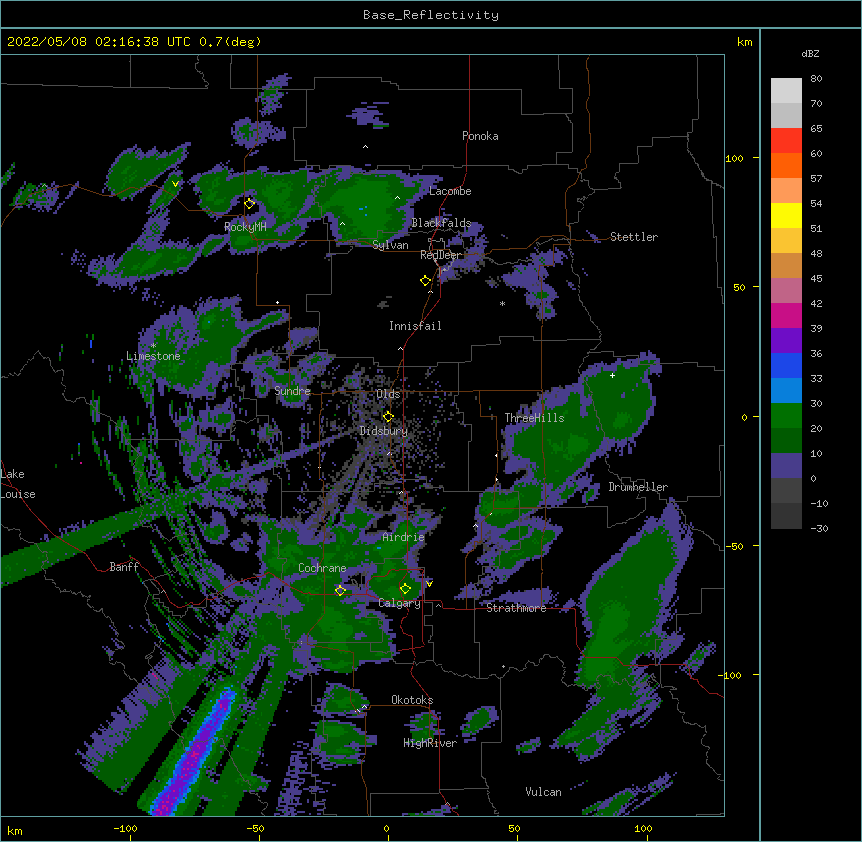Click the RockyMH city label
The image size is (862, 842).
click(x=245, y=227)
